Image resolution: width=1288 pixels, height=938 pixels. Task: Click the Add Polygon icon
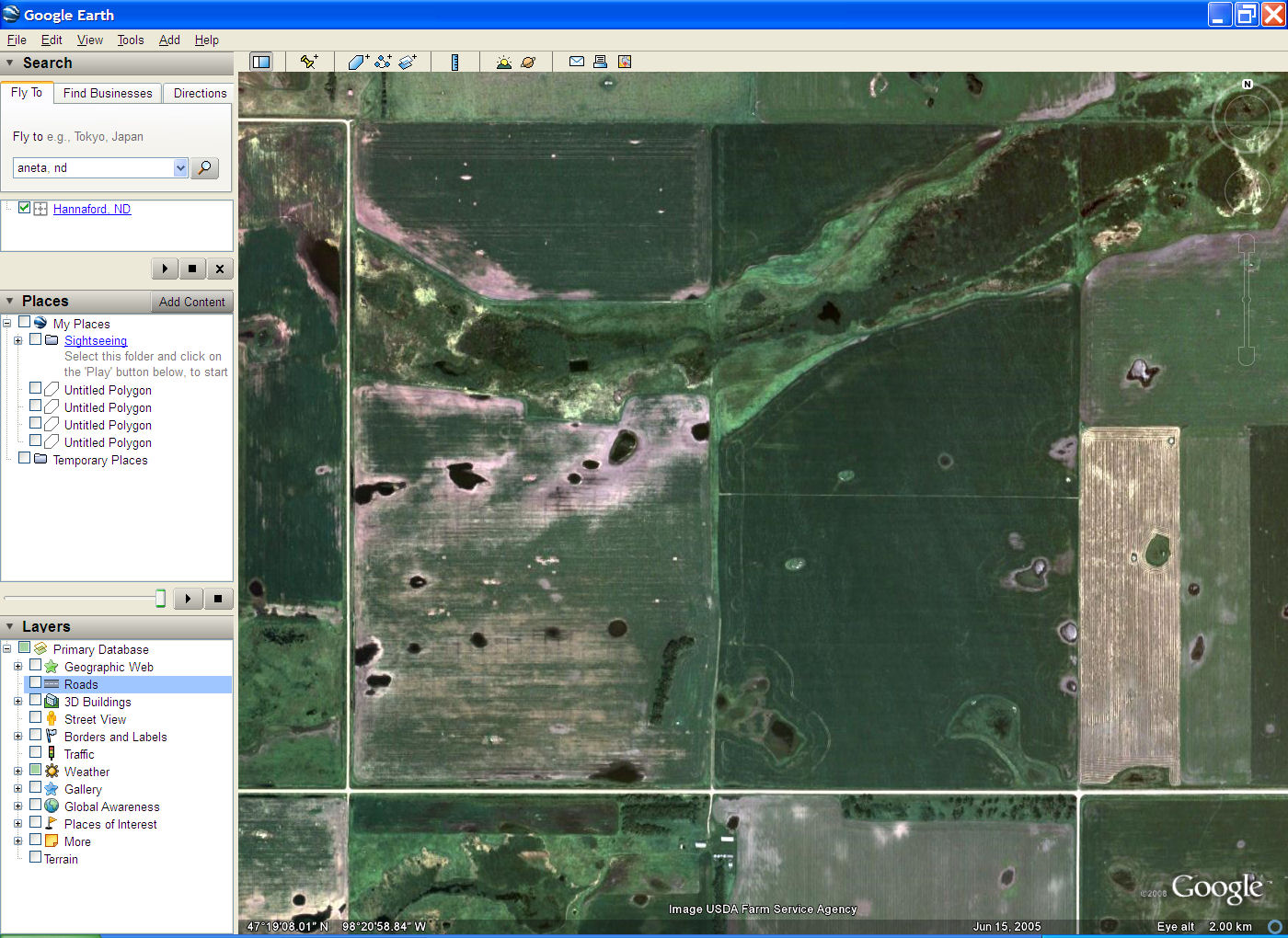coord(358,62)
